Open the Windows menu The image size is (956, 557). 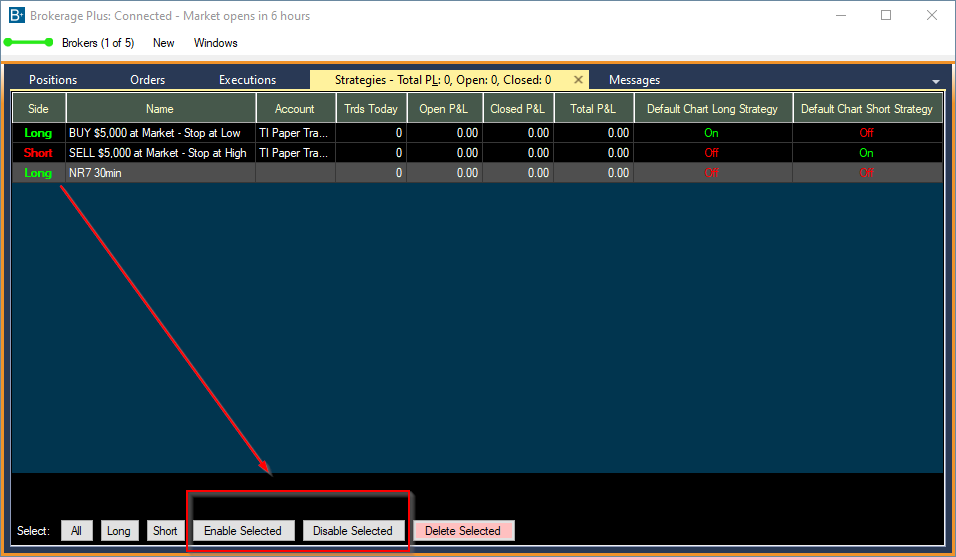tap(215, 43)
